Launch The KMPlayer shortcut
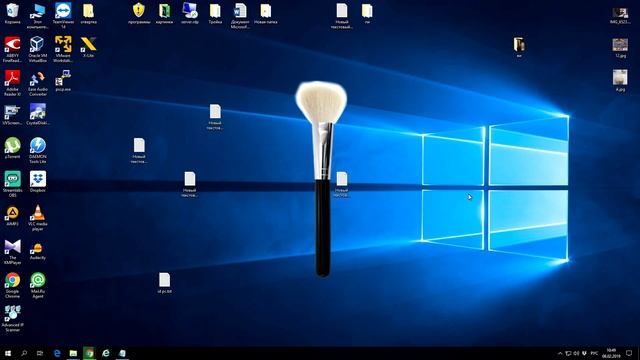640x360 pixels. click(12, 252)
